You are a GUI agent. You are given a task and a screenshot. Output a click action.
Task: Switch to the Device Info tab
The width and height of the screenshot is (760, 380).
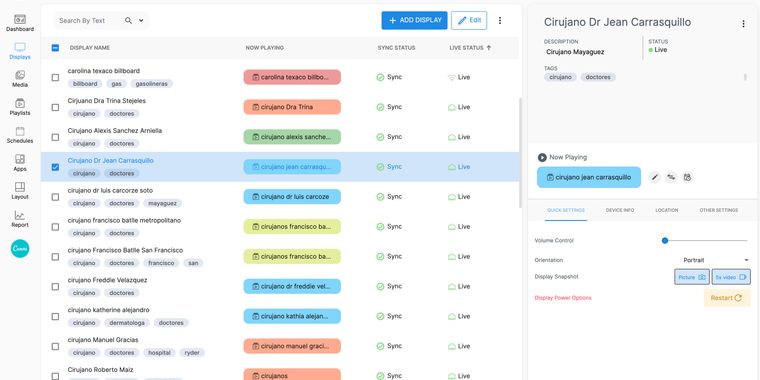coord(619,210)
